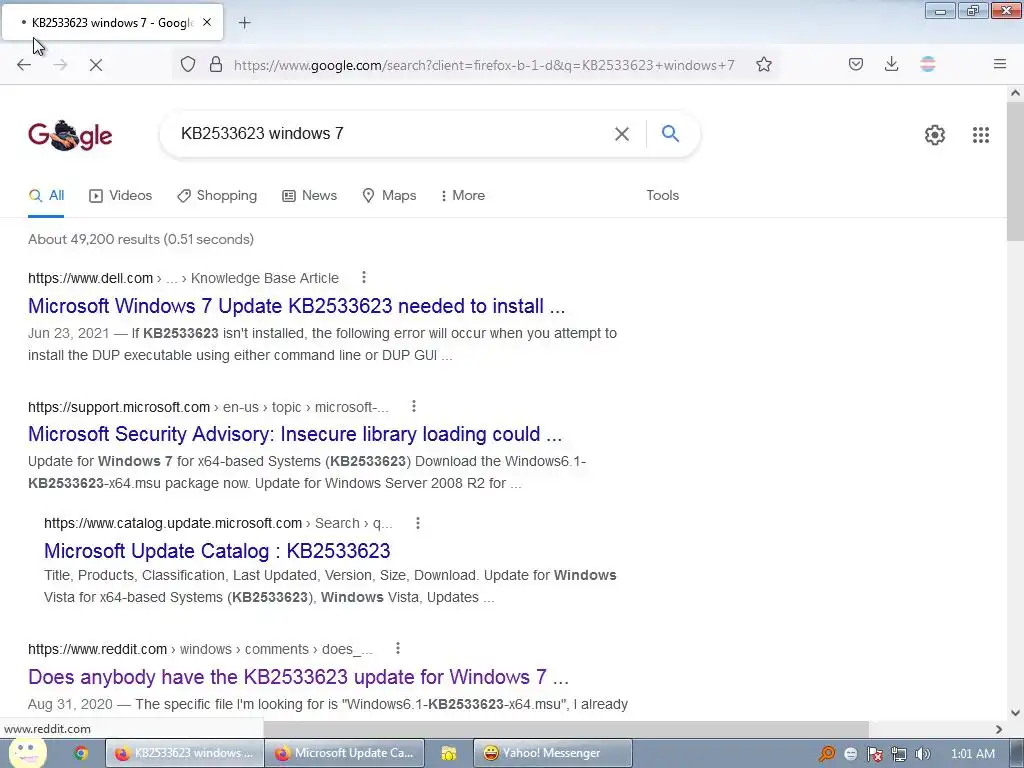
Task: Switch to Microsoft Update Catalog taskbar window
Action: pyautogui.click(x=345, y=754)
